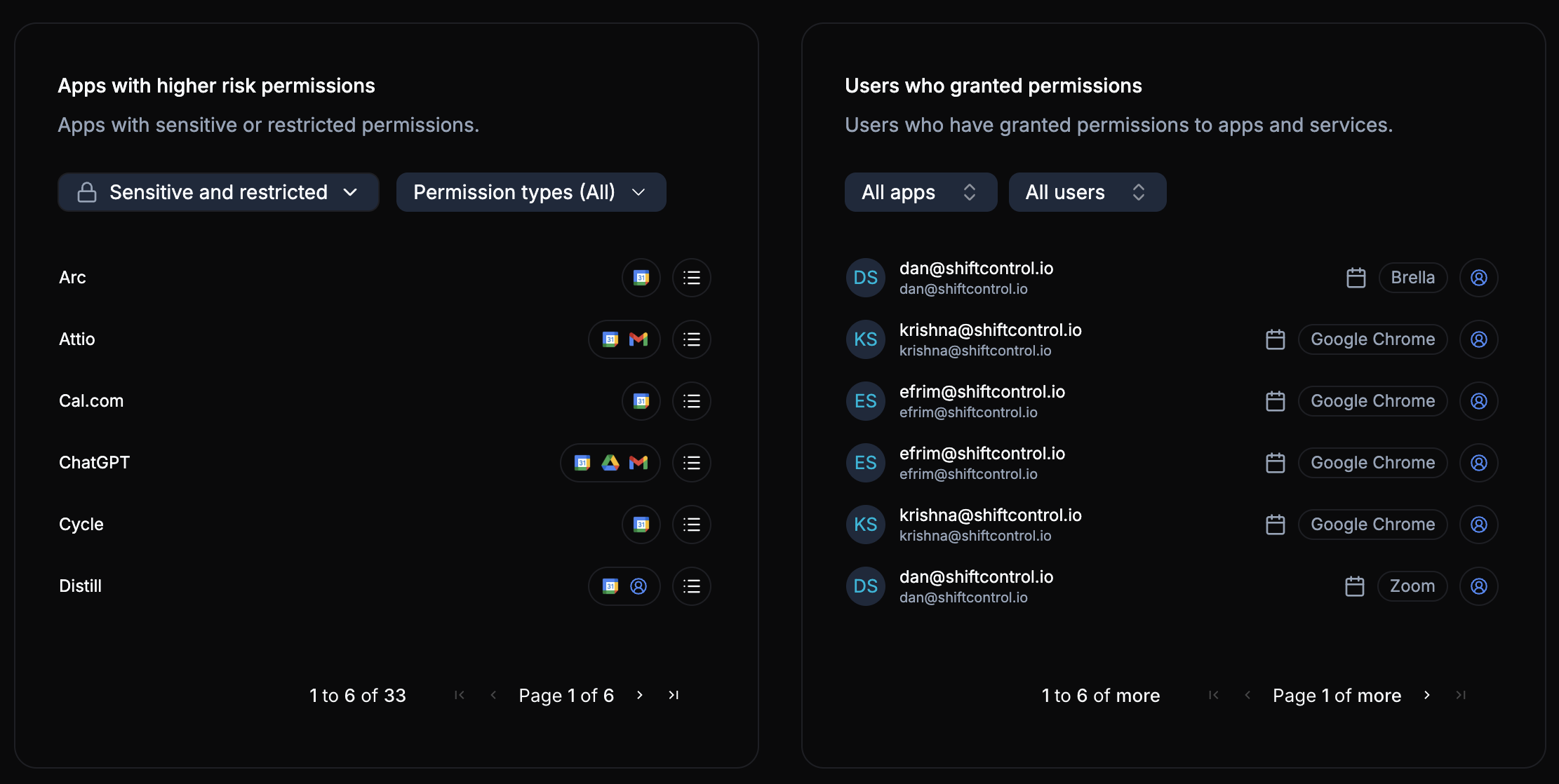Open the Sensitive and restricted filter dropdown

[218, 191]
